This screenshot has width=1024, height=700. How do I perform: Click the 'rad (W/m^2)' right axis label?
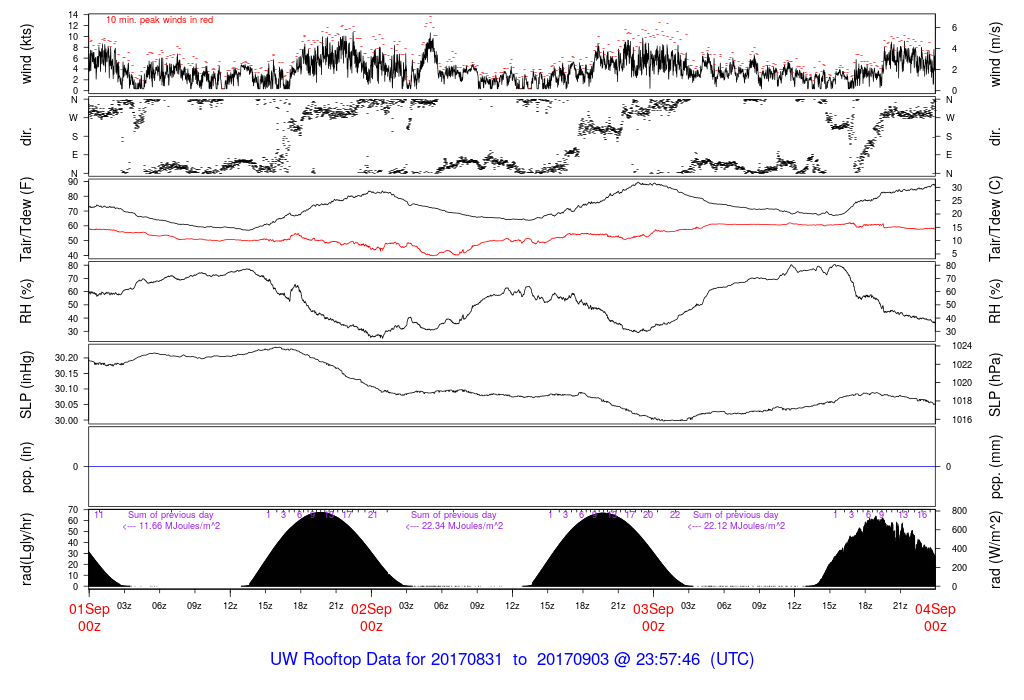pos(995,548)
